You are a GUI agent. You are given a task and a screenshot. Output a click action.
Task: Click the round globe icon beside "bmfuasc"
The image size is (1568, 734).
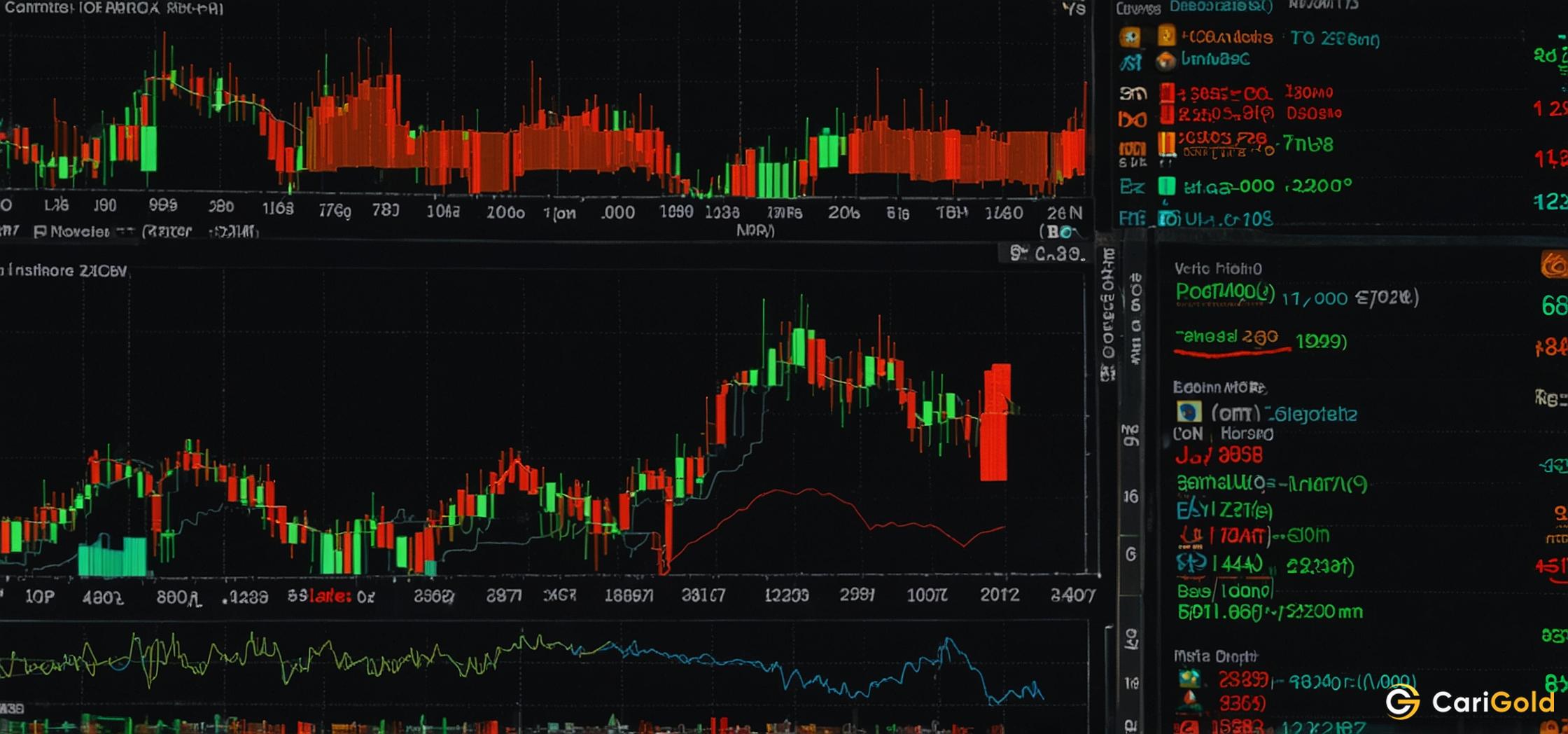coord(1165,61)
